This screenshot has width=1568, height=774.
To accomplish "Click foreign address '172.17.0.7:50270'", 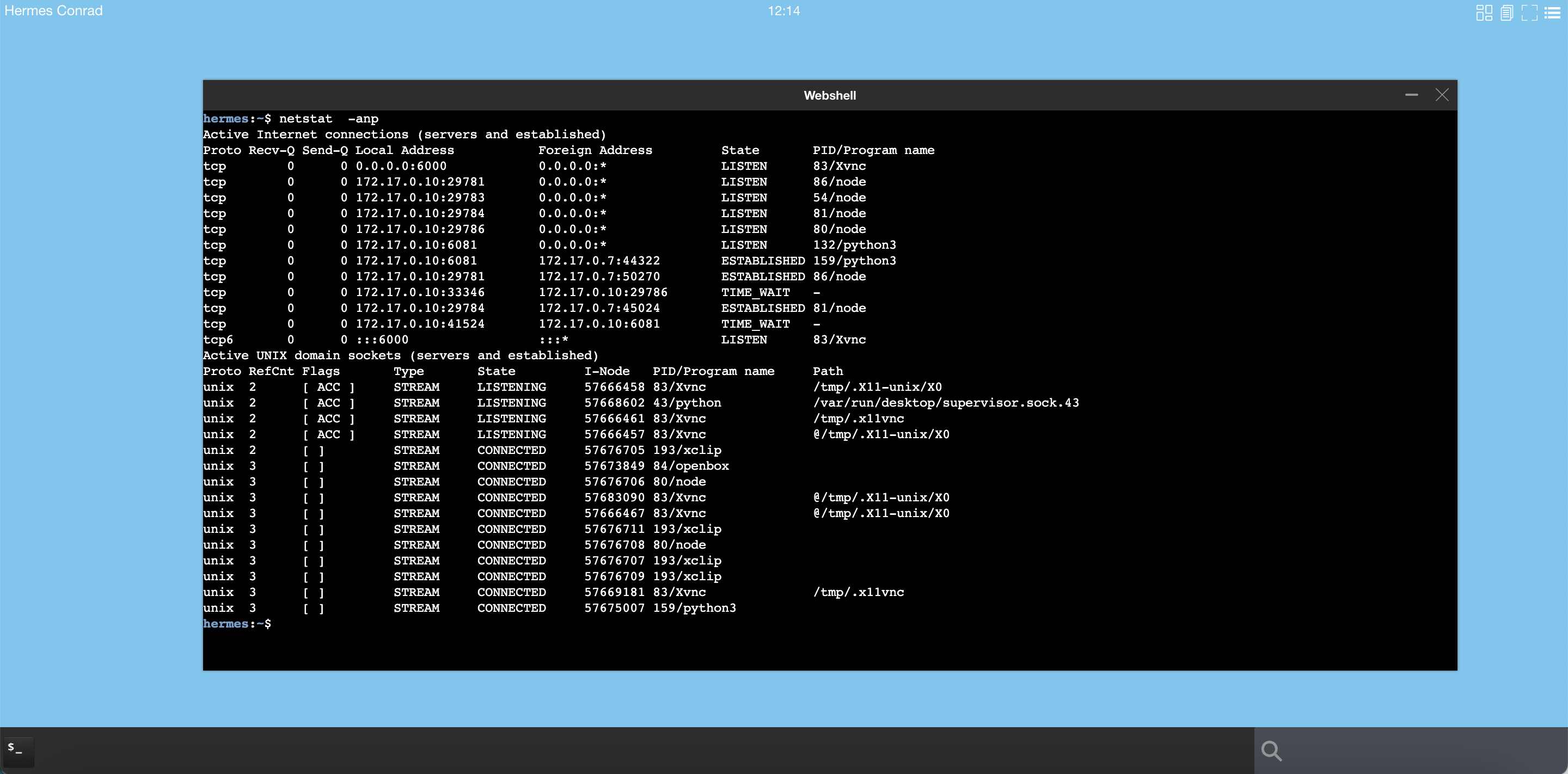I will click(x=599, y=277).
